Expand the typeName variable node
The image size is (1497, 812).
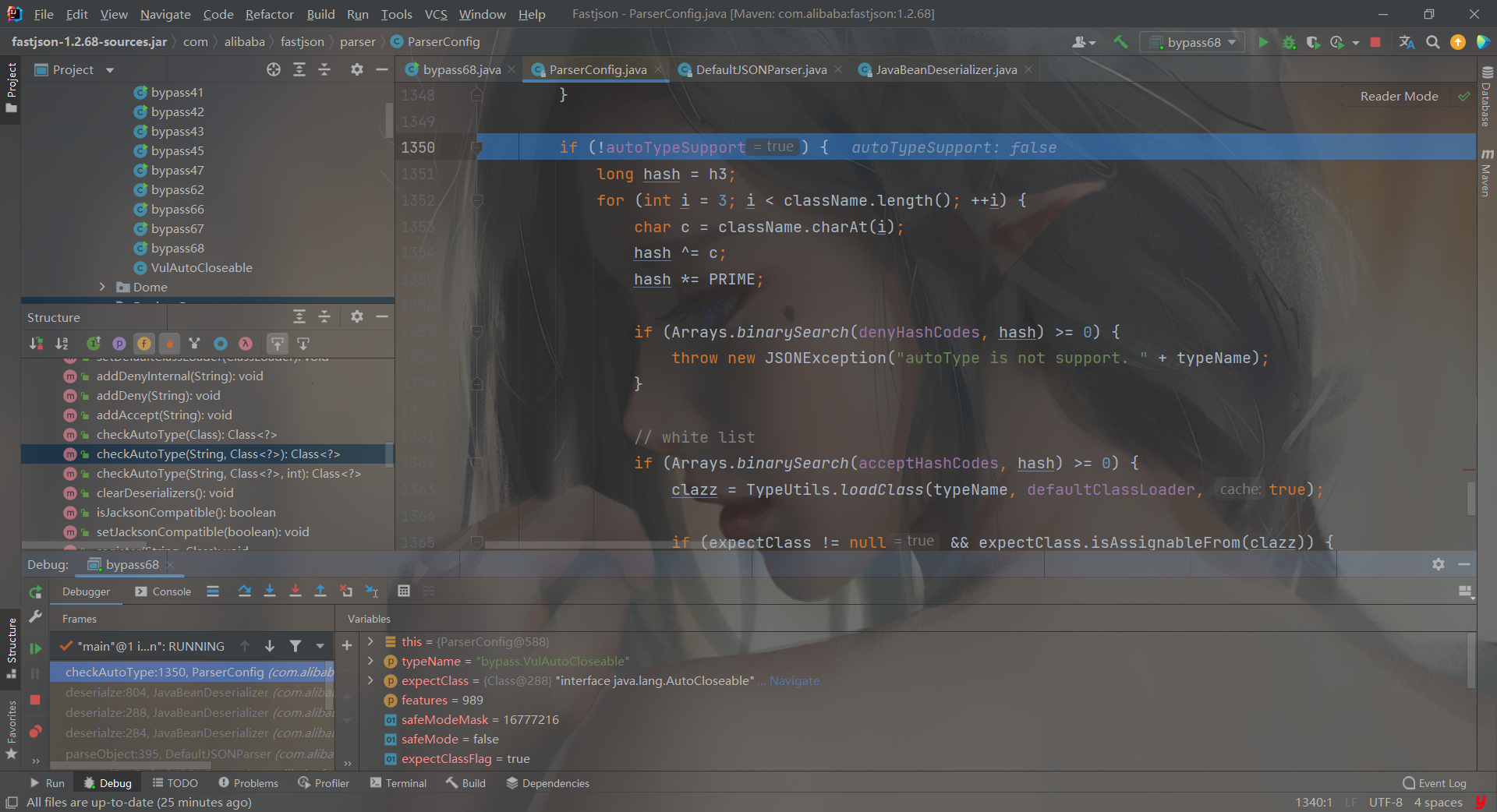click(370, 661)
